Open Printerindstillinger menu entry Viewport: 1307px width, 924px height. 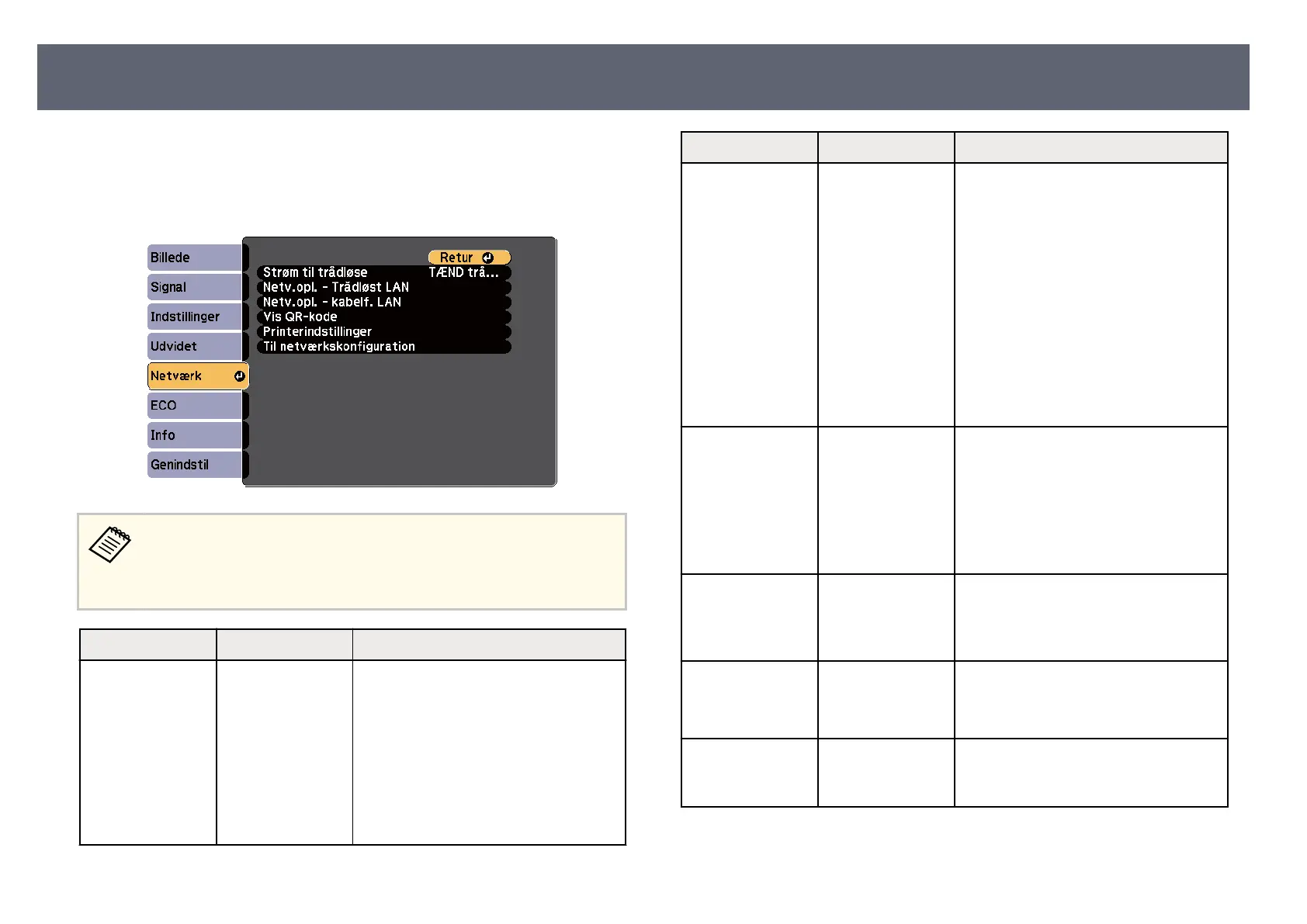(317, 331)
